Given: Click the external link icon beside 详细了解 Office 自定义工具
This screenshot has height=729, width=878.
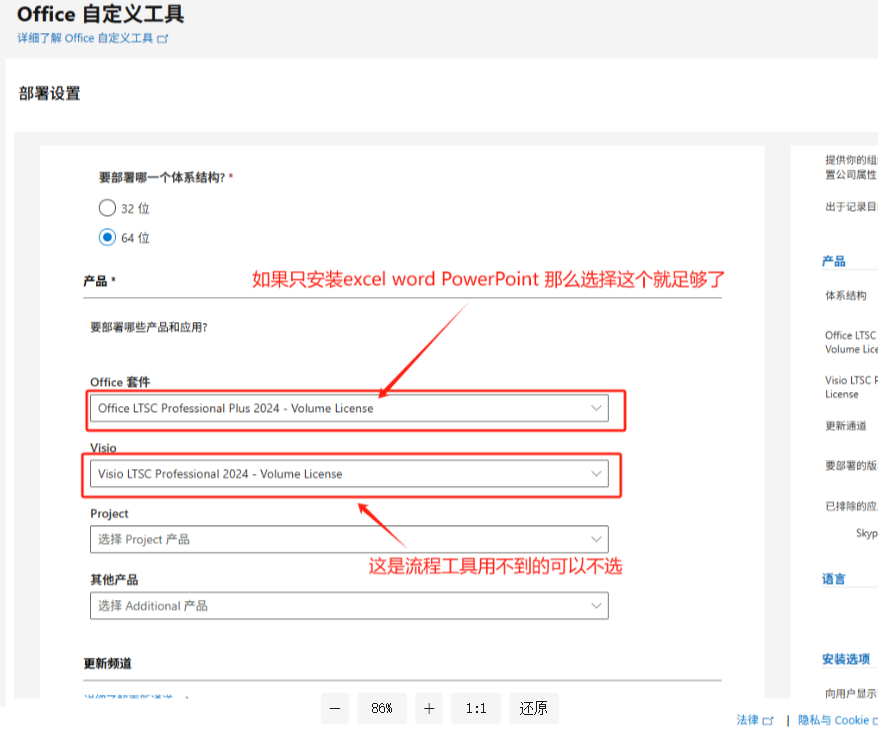Looking at the screenshot, I should tap(163, 39).
